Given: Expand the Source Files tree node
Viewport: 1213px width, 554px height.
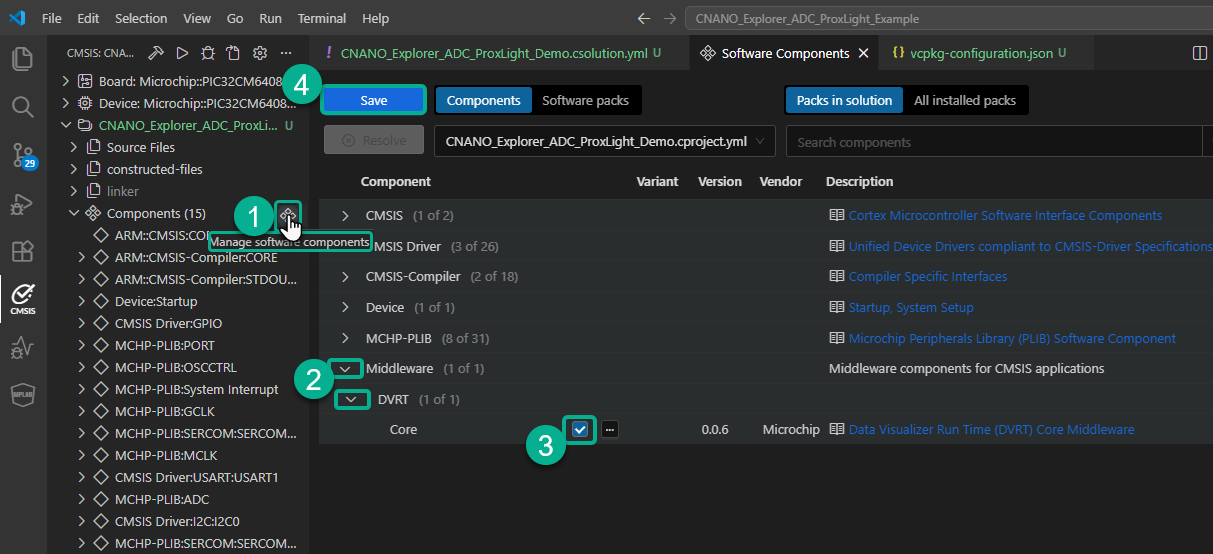Looking at the screenshot, I should [x=74, y=147].
